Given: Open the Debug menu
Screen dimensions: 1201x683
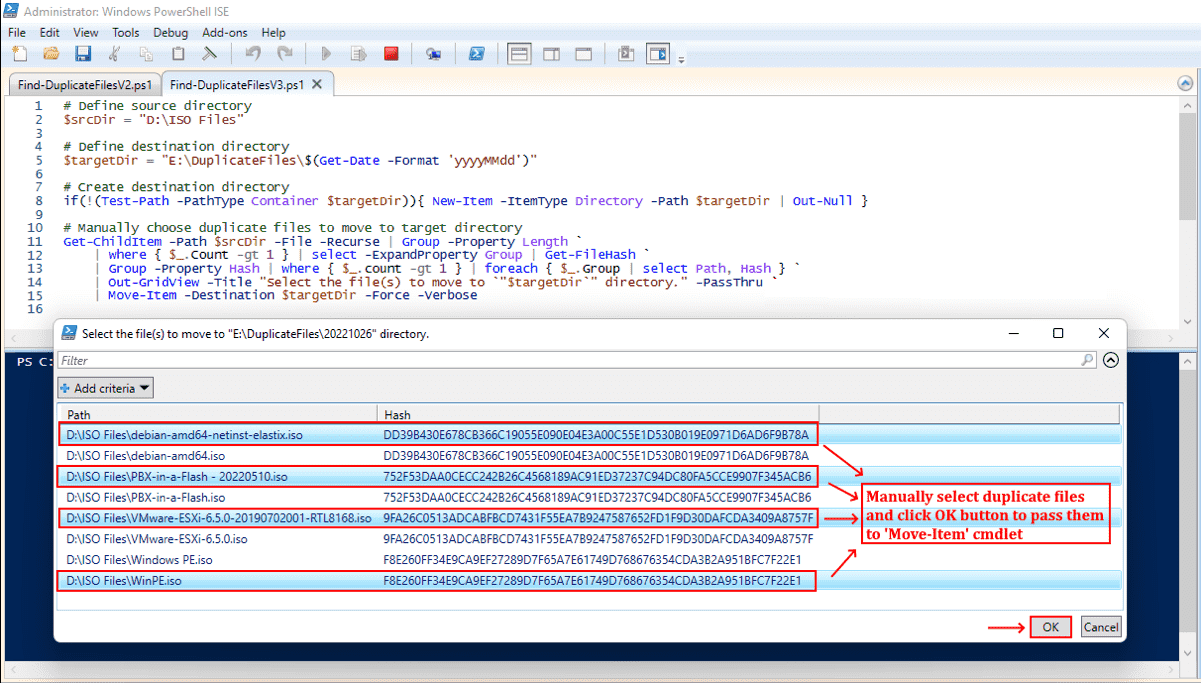Looking at the screenshot, I should (x=170, y=32).
